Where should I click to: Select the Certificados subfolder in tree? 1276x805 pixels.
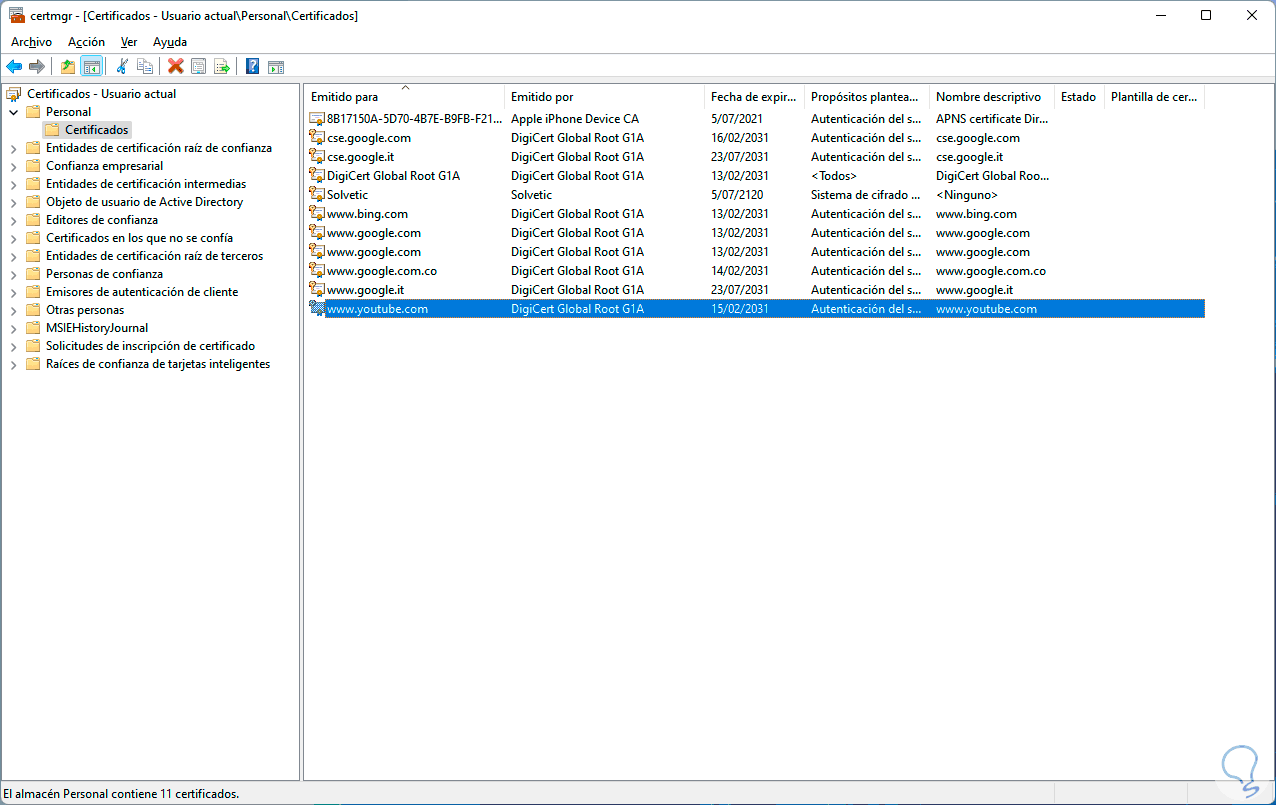tap(97, 130)
